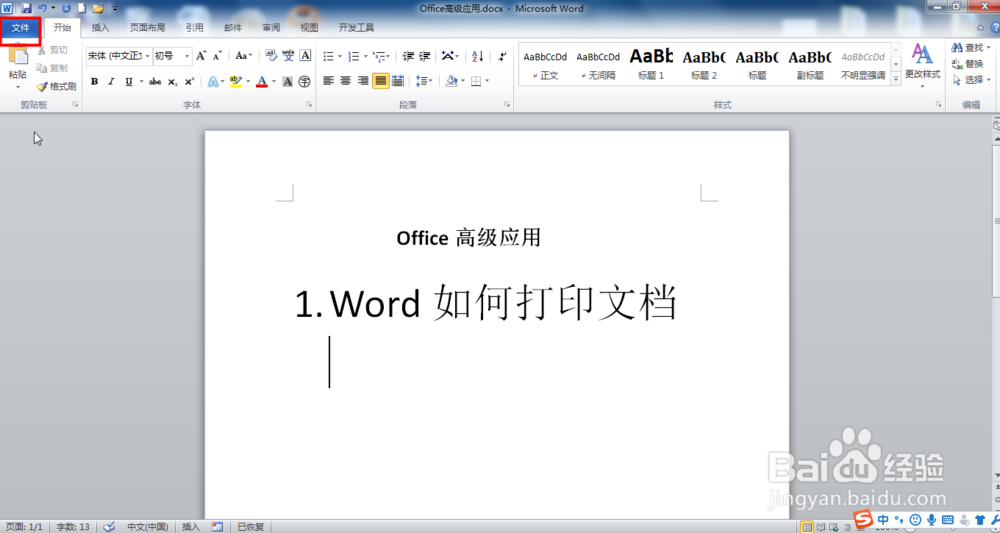Click the Replace (替换) icon
1000x533 pixels.
tap(967, 64)
